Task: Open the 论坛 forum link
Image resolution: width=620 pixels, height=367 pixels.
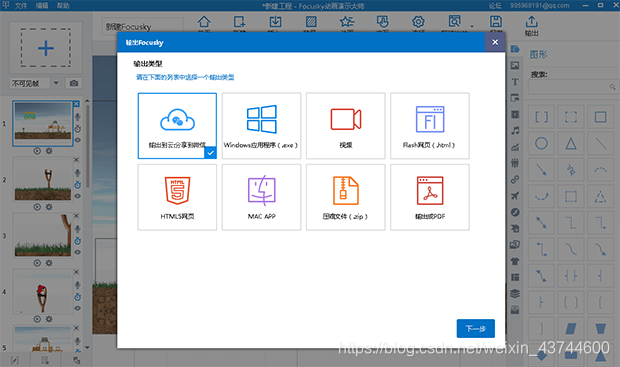Action: pos(495,6)
